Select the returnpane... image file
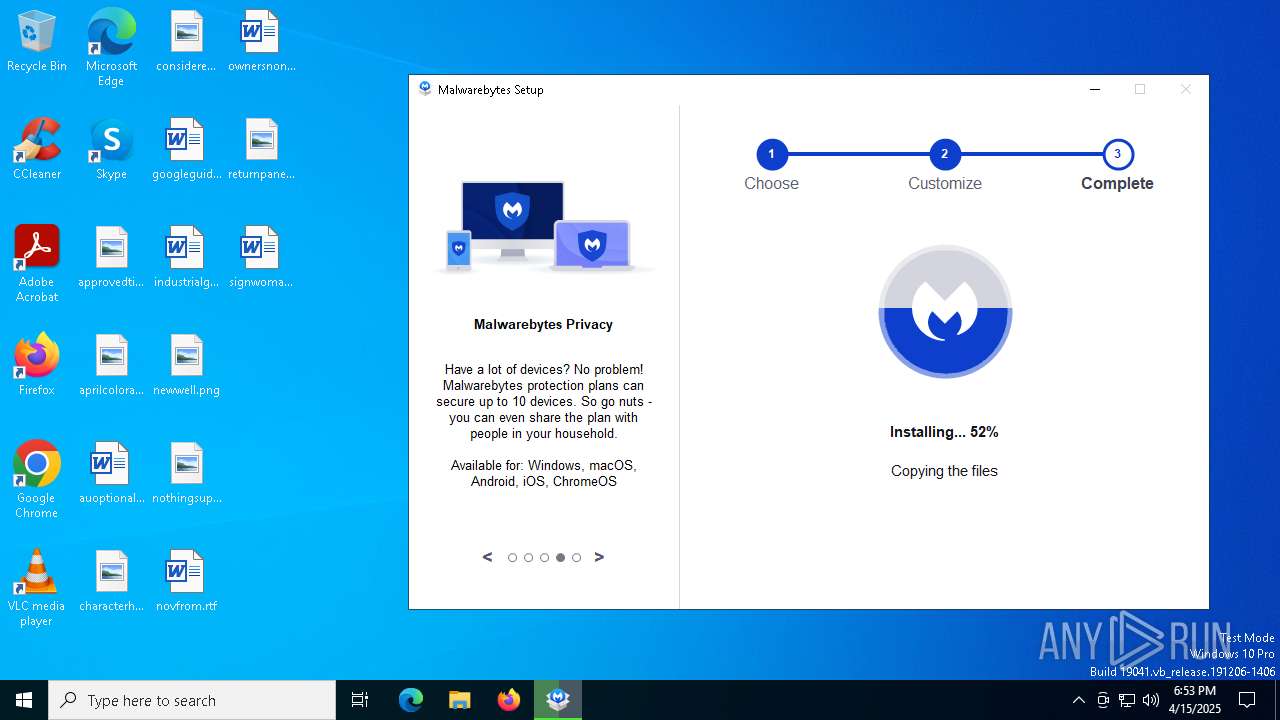Screen dimensions: 1280x720 pyautogui.click(x=261, y=149)
